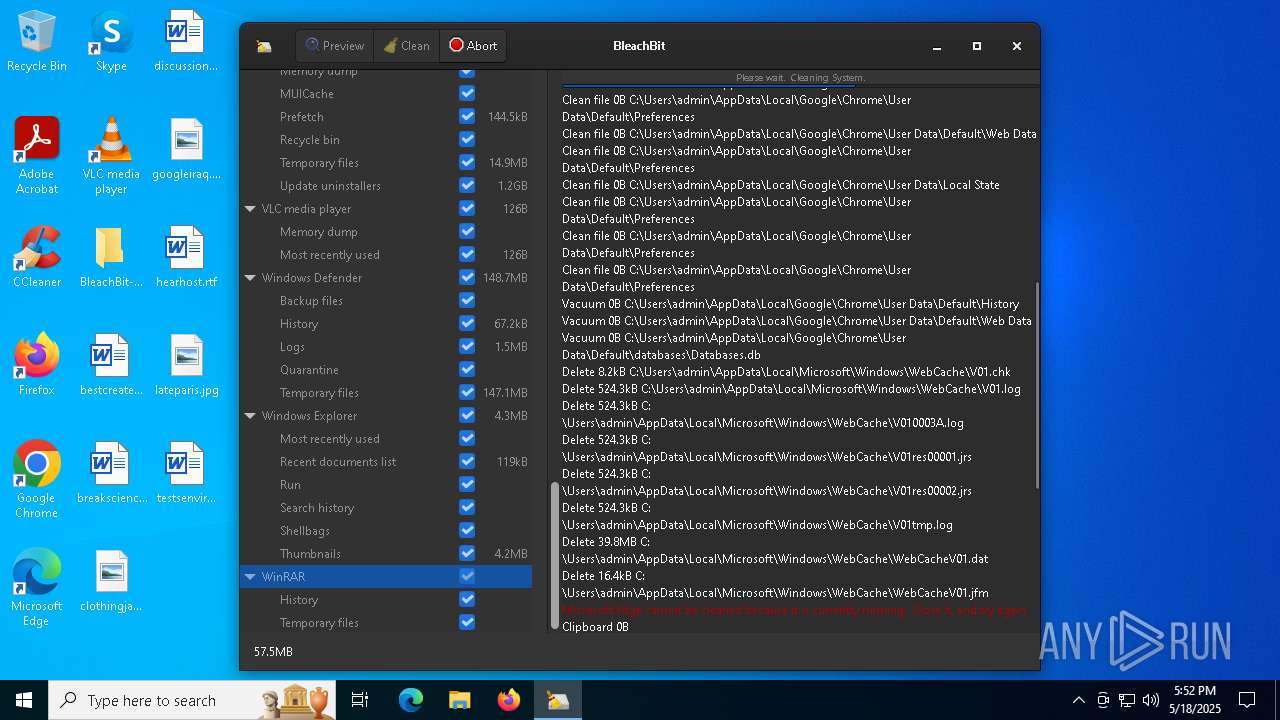Click the red Microsoft Edge error message

click(x=795, y=610)
